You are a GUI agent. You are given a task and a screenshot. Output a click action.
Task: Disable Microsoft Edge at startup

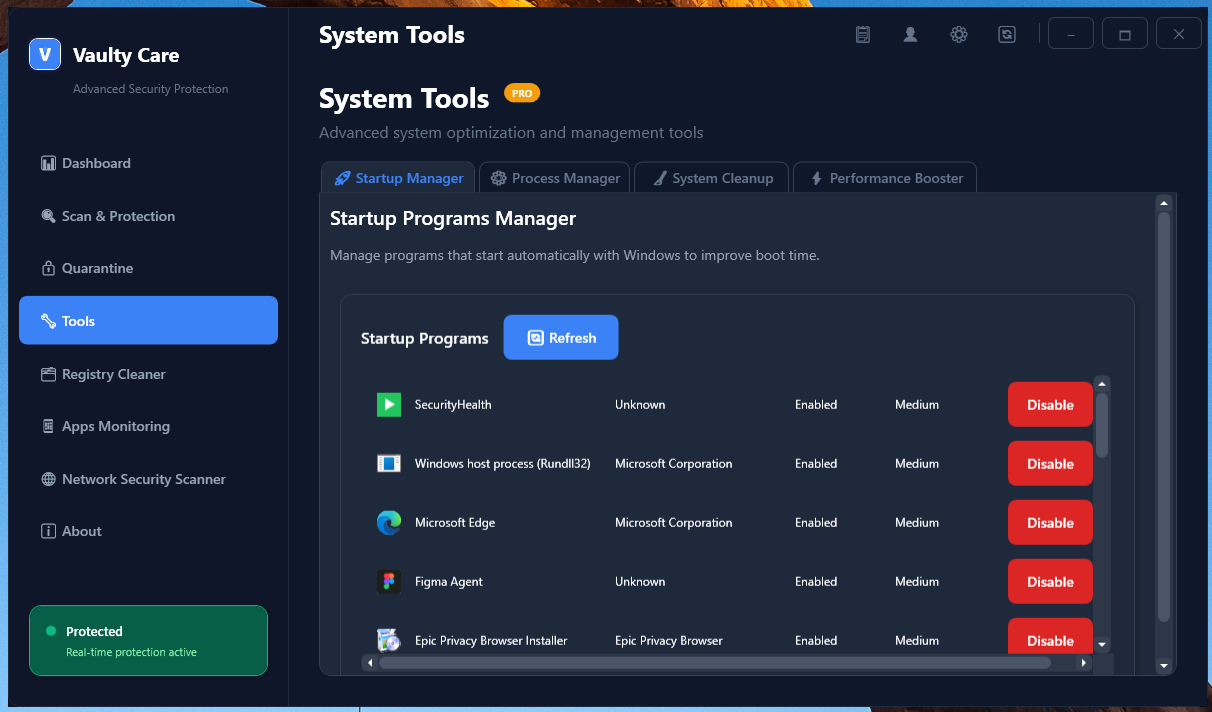pos(1050,523)
